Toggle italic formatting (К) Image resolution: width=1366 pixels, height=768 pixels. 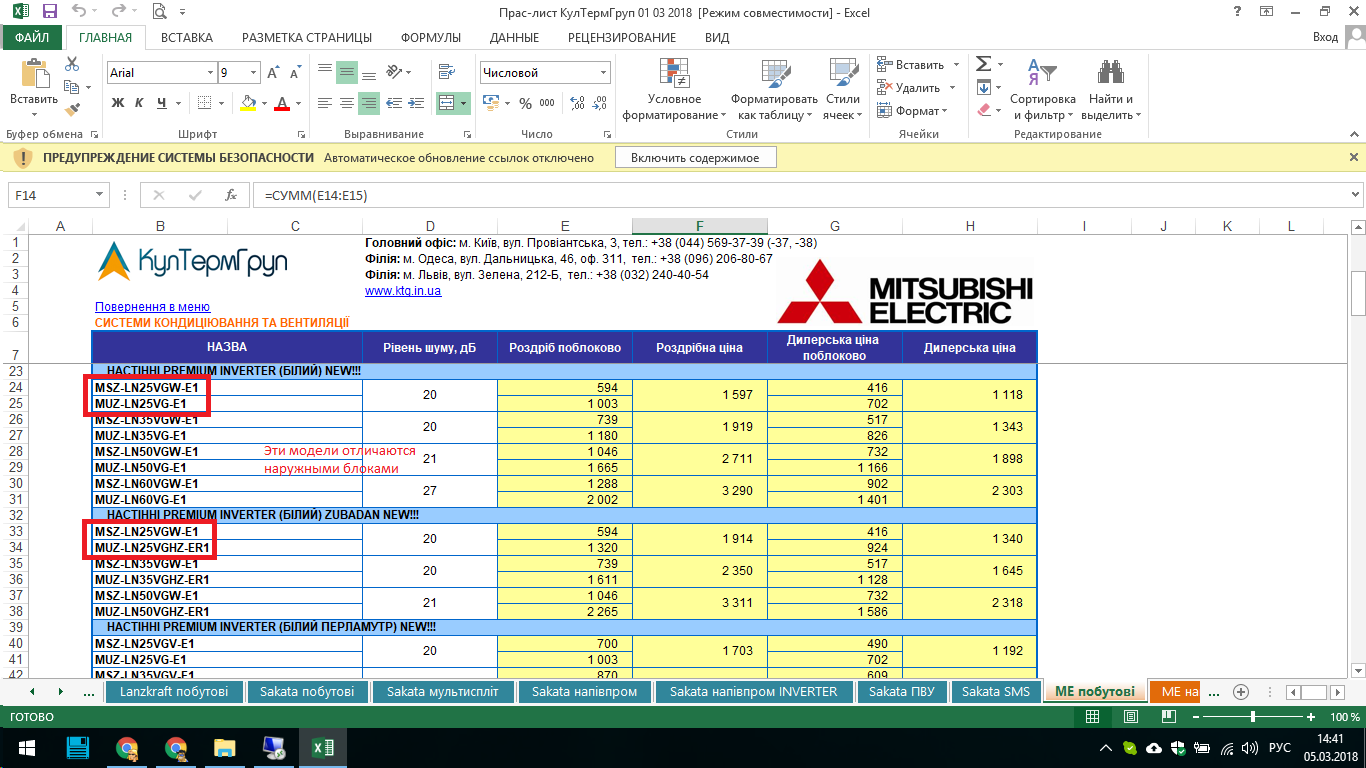(140, 103)
